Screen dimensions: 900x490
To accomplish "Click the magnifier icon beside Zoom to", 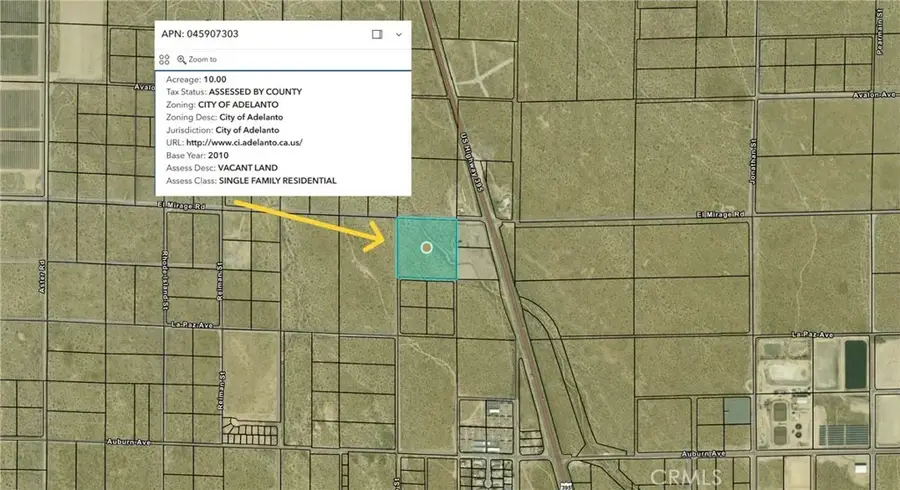I will tap(181, 59).
